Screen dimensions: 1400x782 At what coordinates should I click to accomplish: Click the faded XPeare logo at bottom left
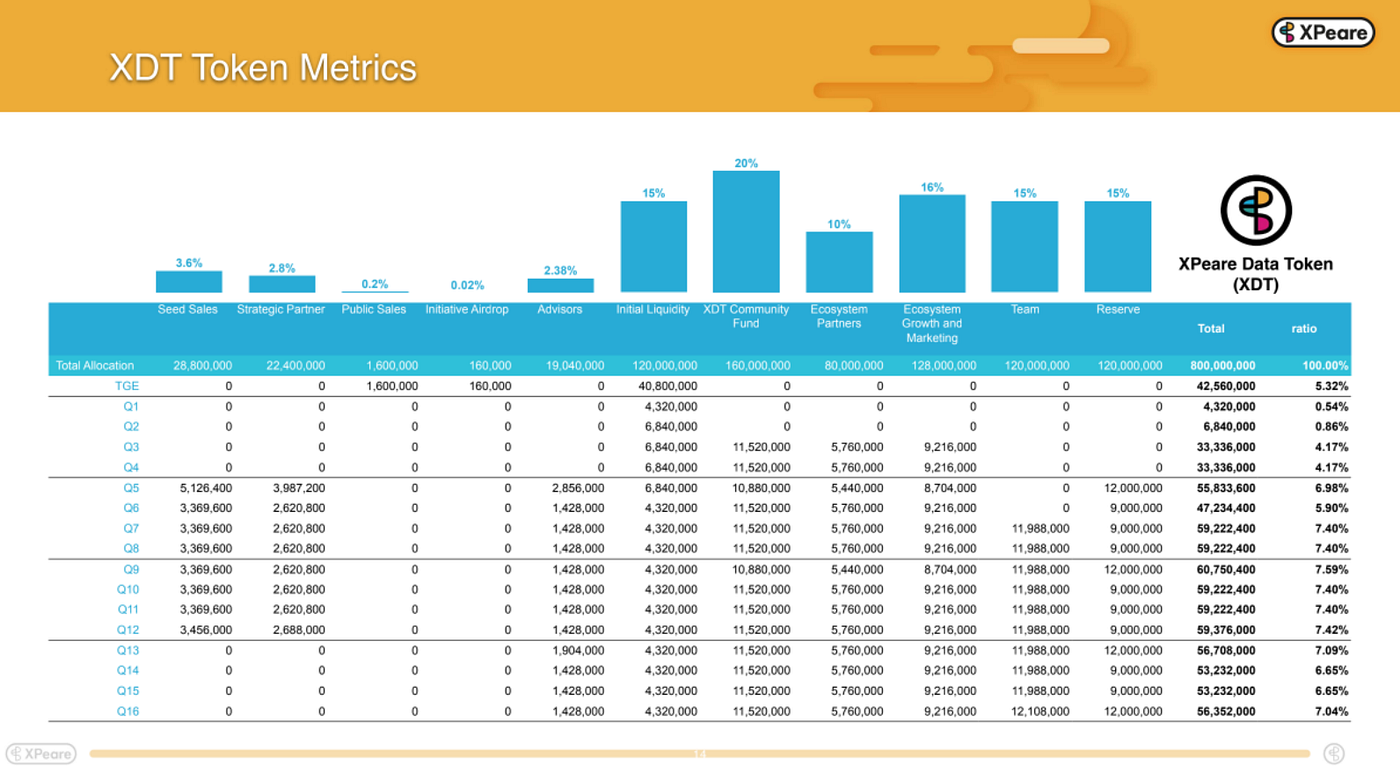(40, 753)
